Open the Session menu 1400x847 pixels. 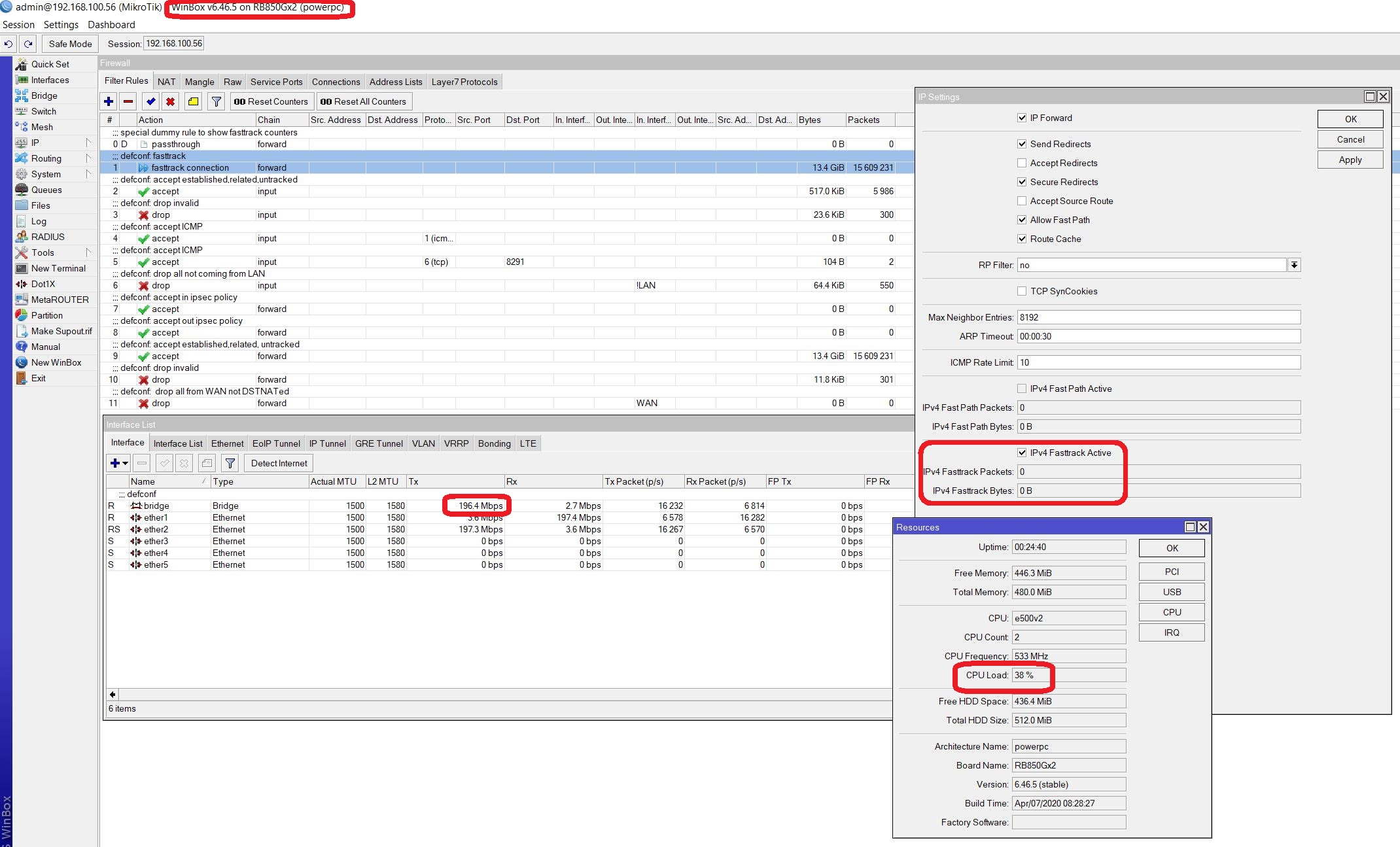click(x=18, y=25)
